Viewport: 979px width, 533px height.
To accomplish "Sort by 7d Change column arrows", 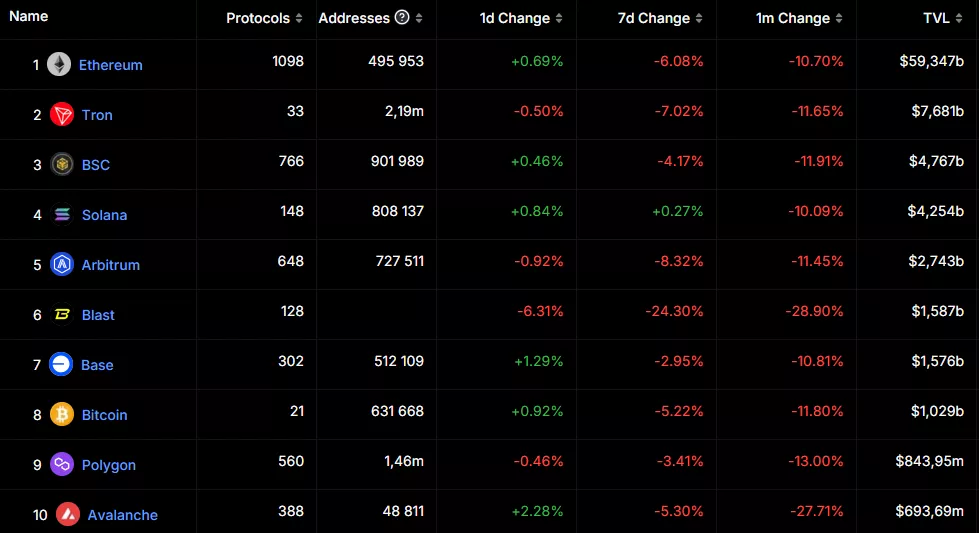I will click(699, 18).
